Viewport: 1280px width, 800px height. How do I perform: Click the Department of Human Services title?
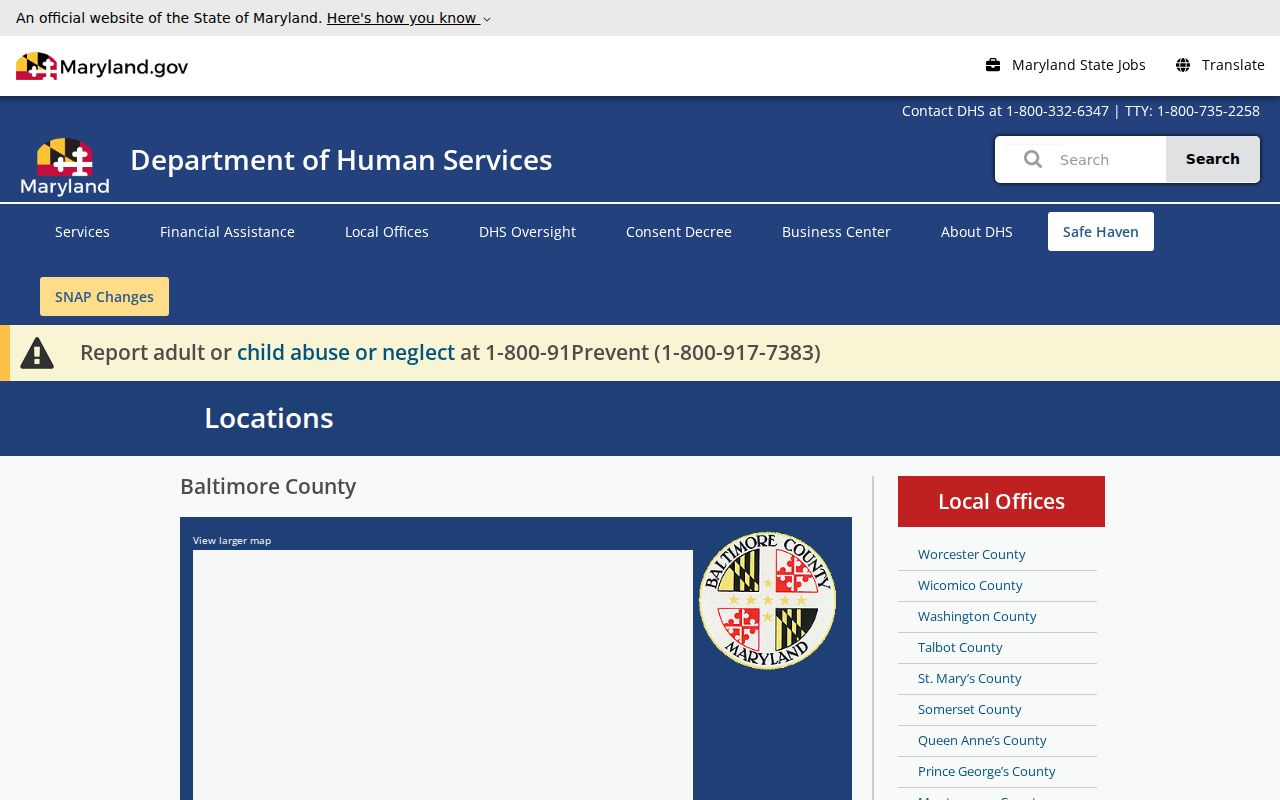pyautogui.click(x=341, y=160)
